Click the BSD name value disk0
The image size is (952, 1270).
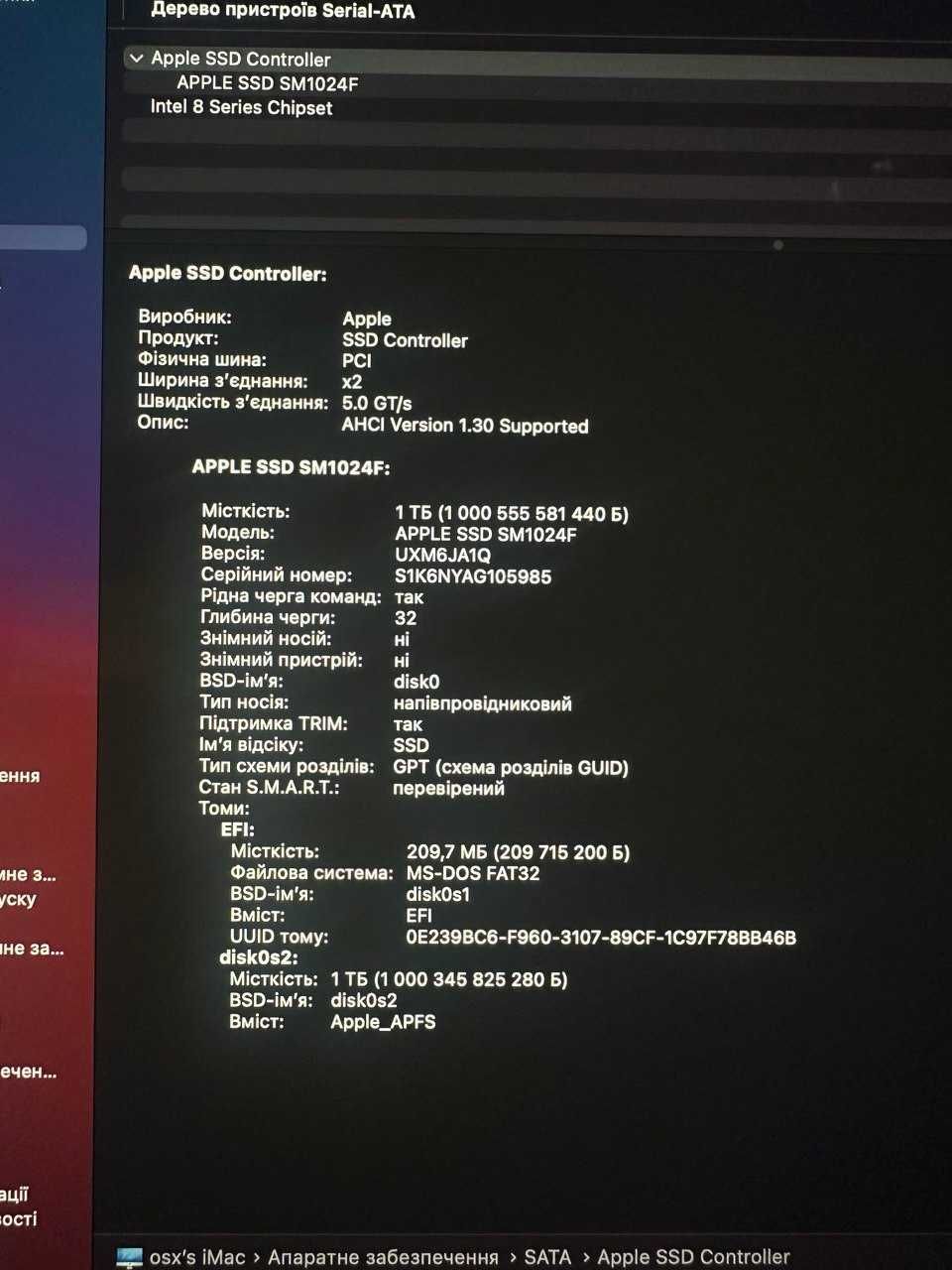tap(416, 682)
